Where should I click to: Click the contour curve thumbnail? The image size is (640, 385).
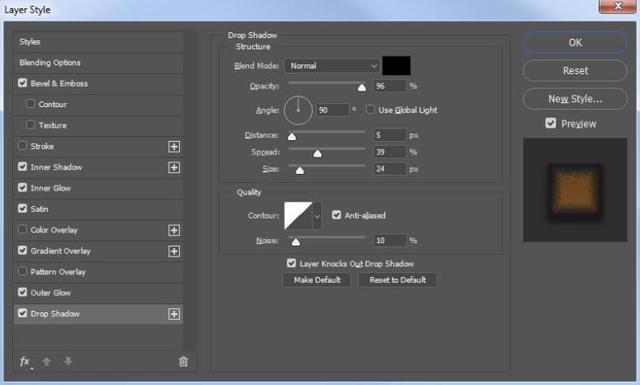point(298,216)
